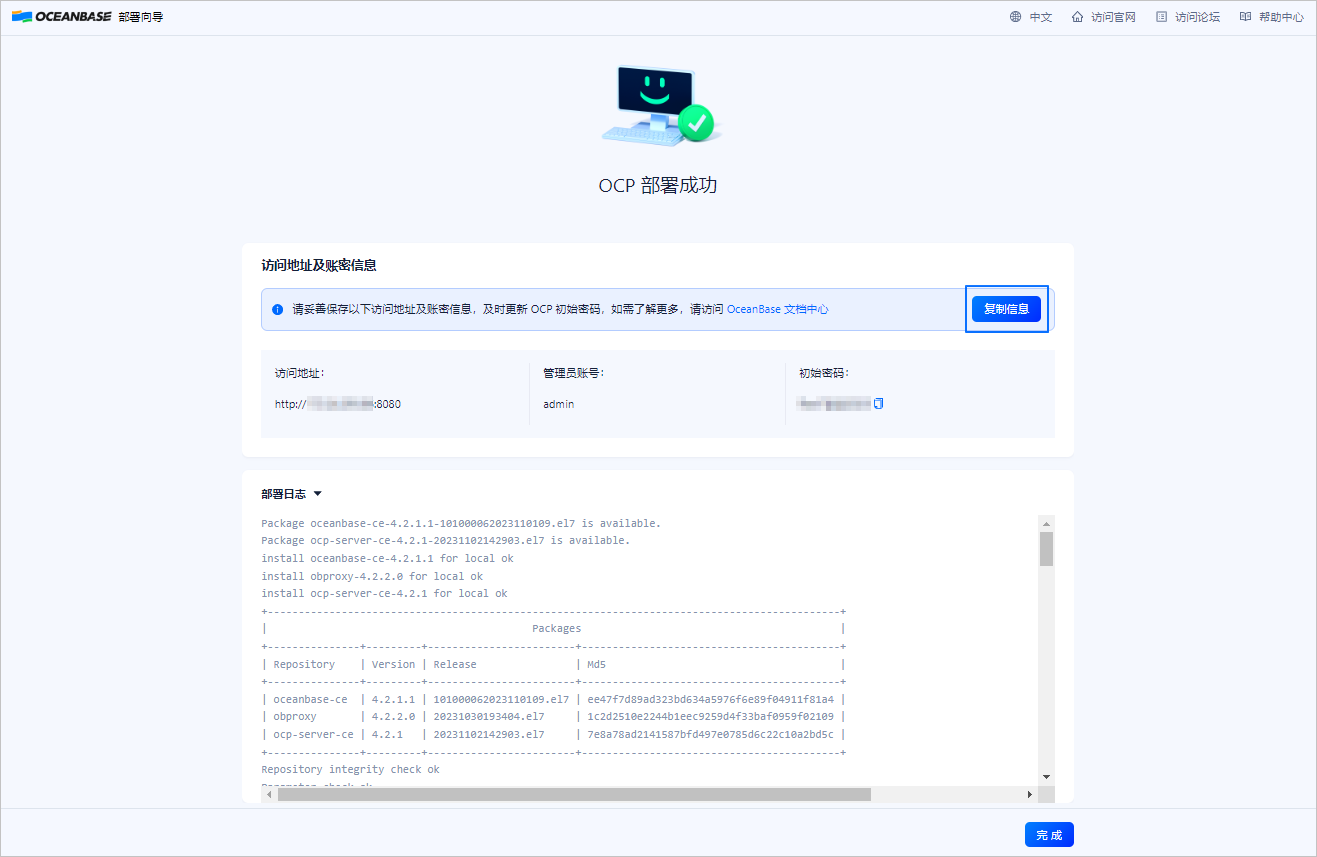The width and height of the screenshot is (1317, 857).
Task: Click the 'Package ocp-server-ce-4.2.1' available line
Action: click(446, 541)
